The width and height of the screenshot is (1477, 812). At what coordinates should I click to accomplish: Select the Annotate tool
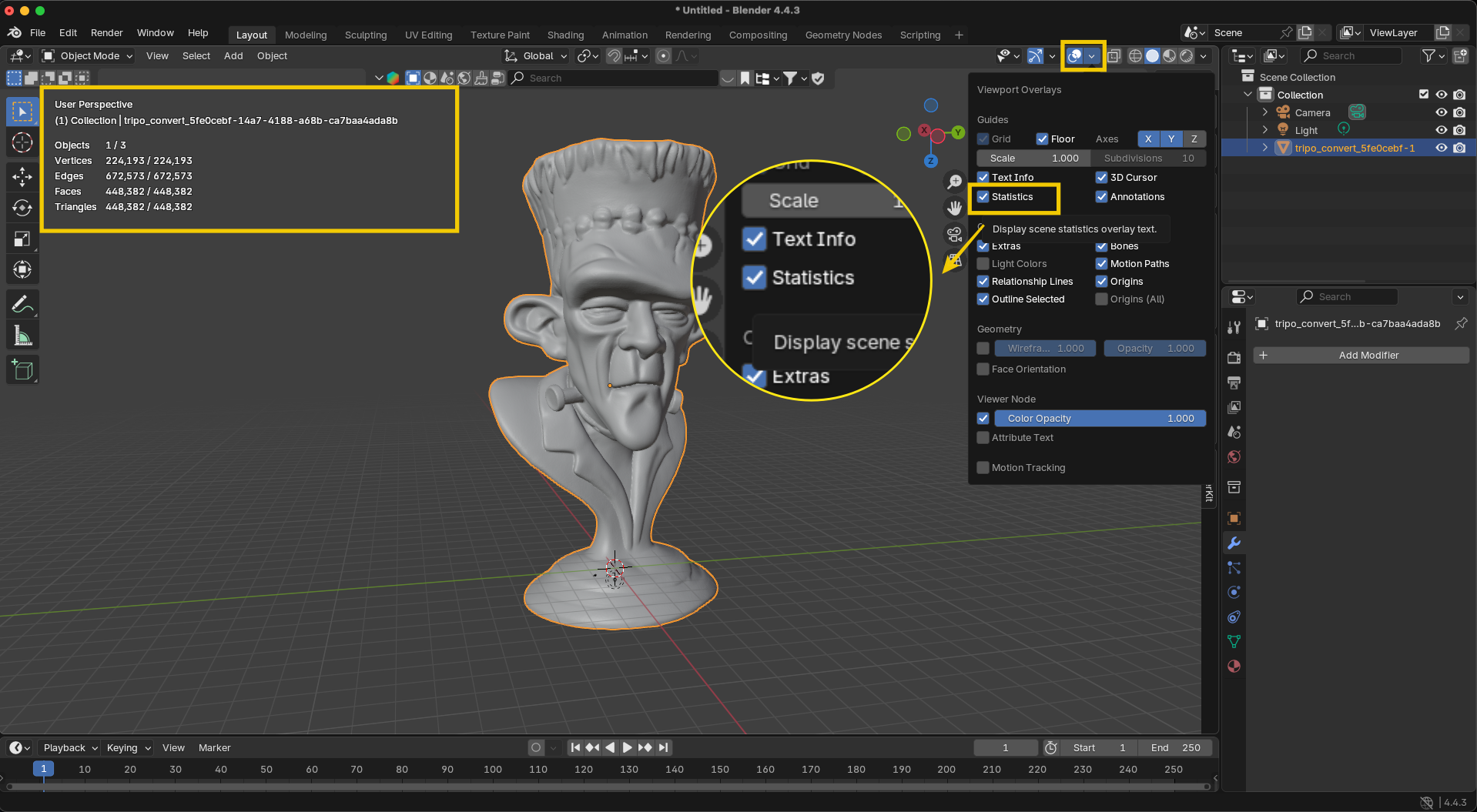[x=22, y=305]
